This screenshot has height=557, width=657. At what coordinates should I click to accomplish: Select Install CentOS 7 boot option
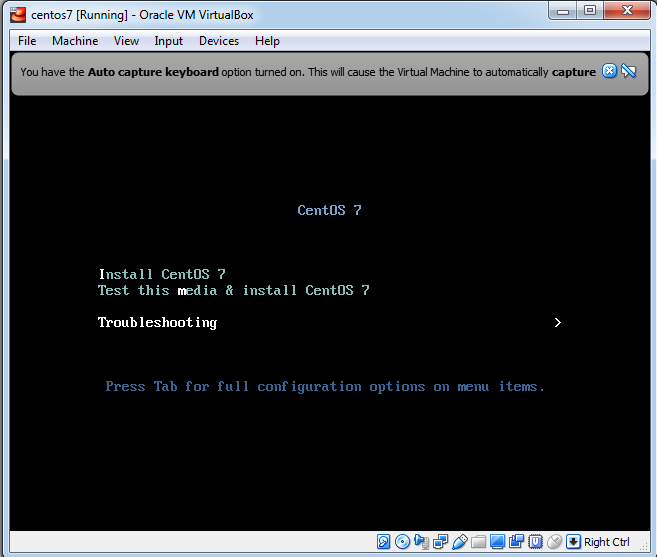162,275
